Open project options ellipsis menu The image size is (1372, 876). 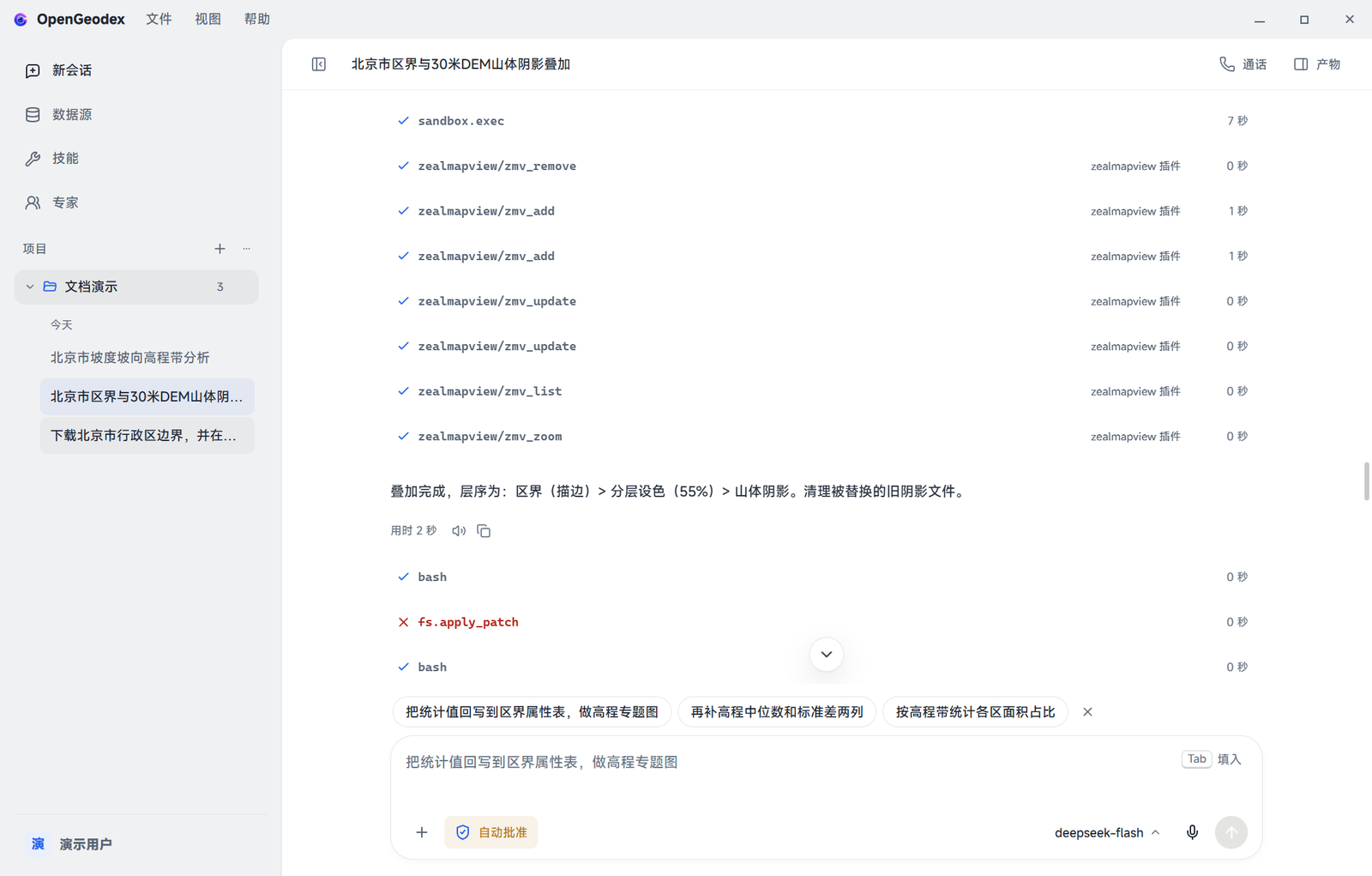pyautogui.click(x=247, y=249)
